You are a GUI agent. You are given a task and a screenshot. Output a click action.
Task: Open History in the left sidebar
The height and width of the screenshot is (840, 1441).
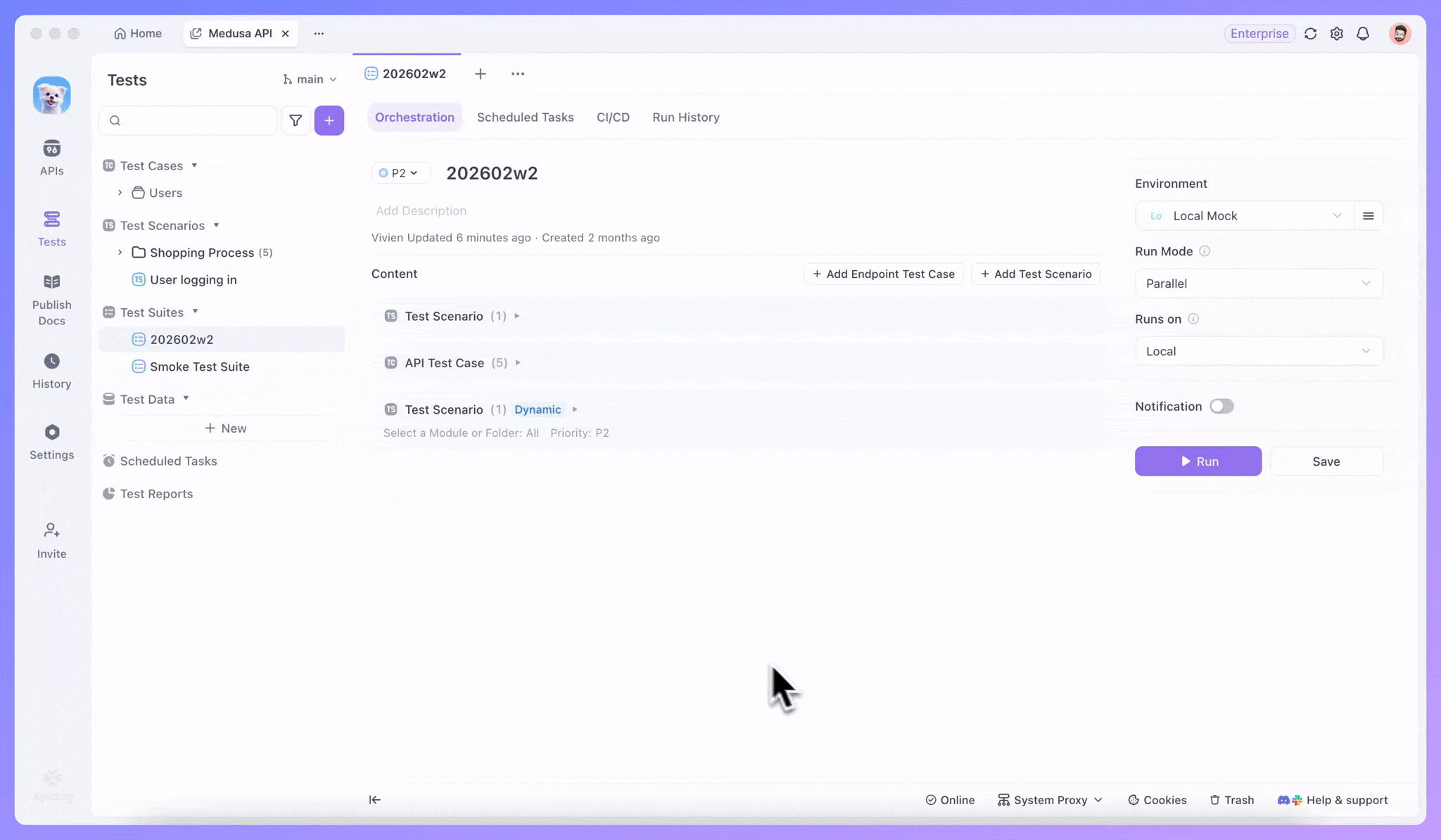[x=51, y=371]
